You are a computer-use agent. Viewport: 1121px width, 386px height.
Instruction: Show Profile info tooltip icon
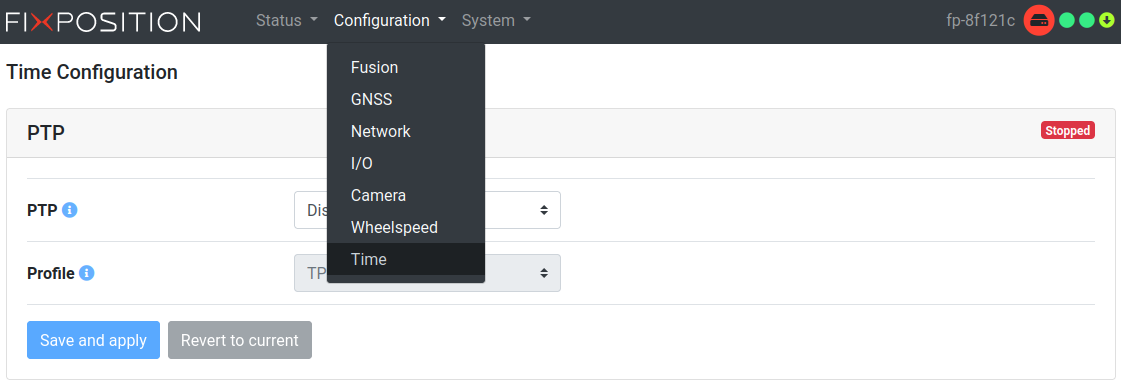[x=87, y=273]
